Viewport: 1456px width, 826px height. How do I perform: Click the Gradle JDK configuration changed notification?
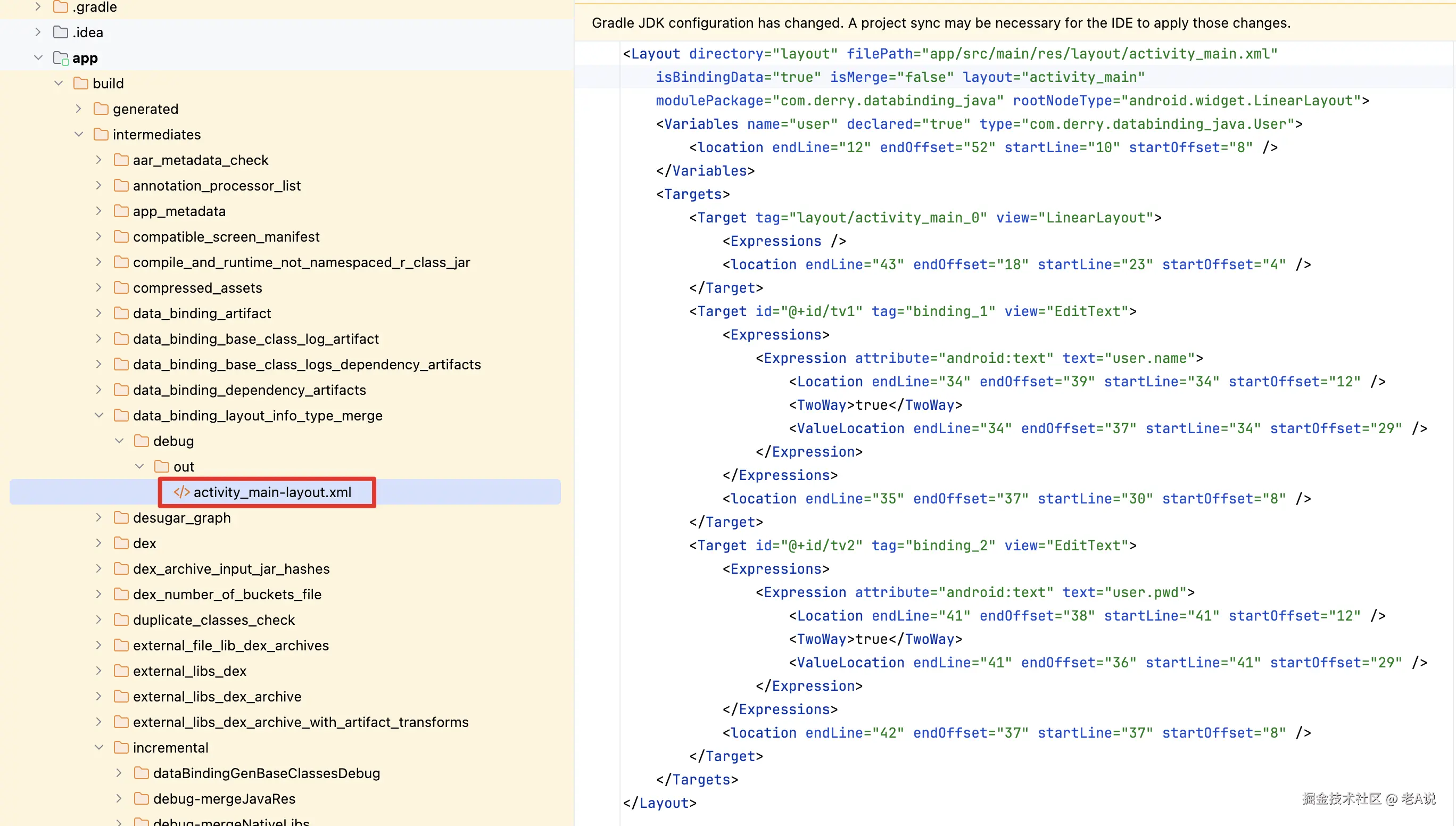point(940,23)
